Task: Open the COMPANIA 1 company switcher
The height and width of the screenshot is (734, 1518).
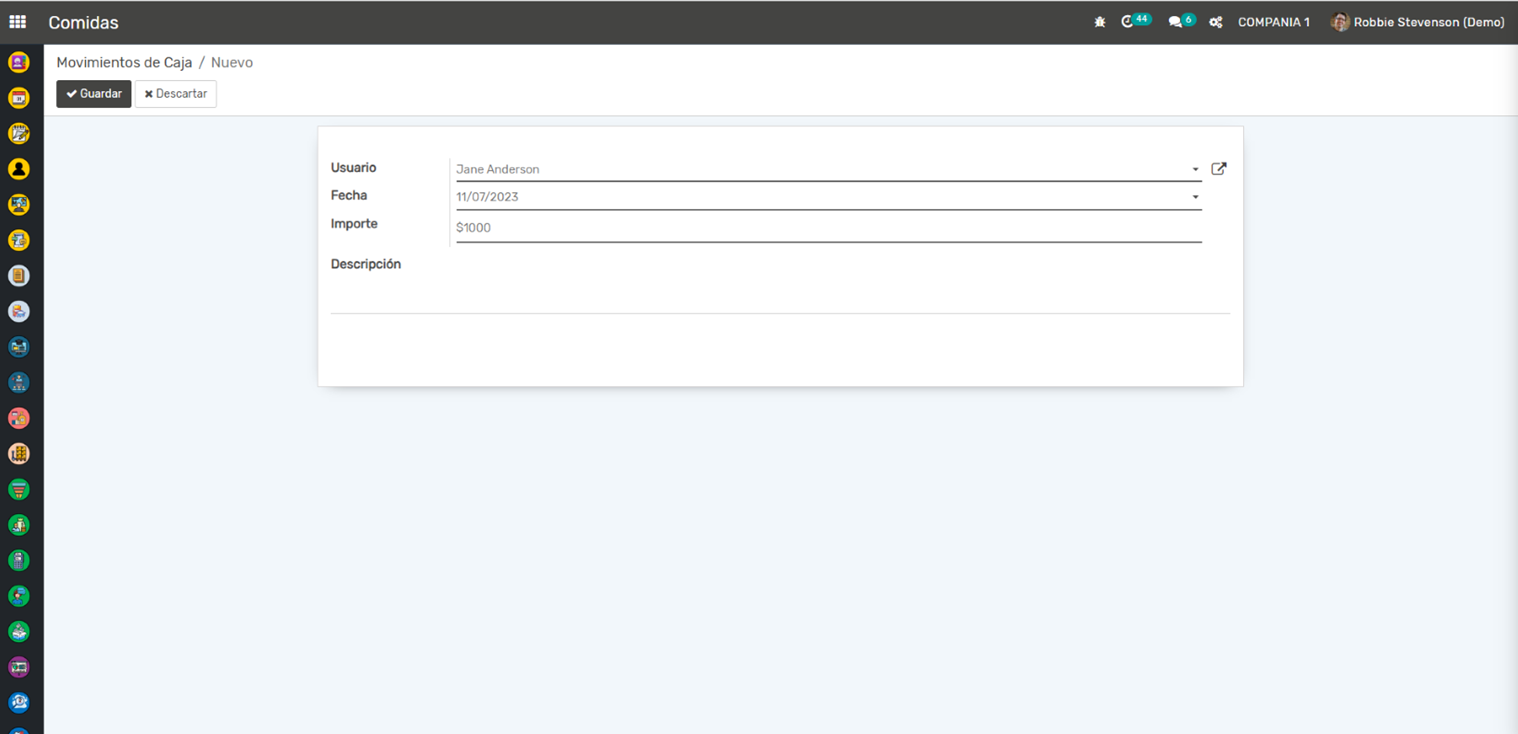Action: tap(1273, 22)
